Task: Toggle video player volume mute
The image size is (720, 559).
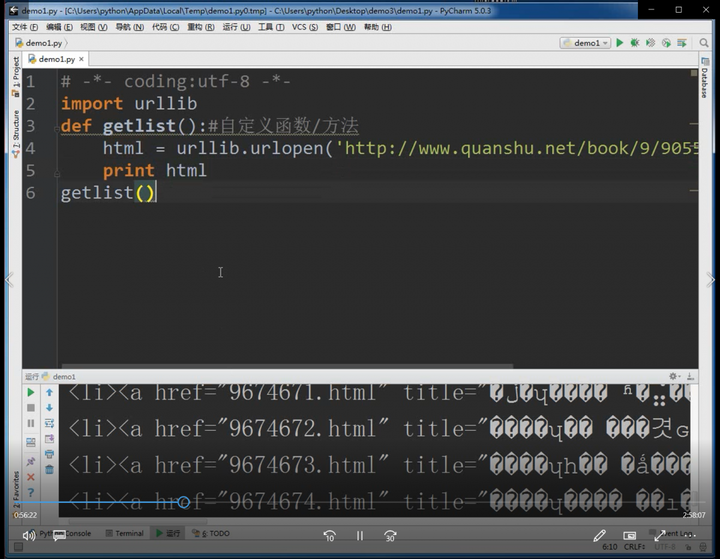Action: (x=29, y=535)
